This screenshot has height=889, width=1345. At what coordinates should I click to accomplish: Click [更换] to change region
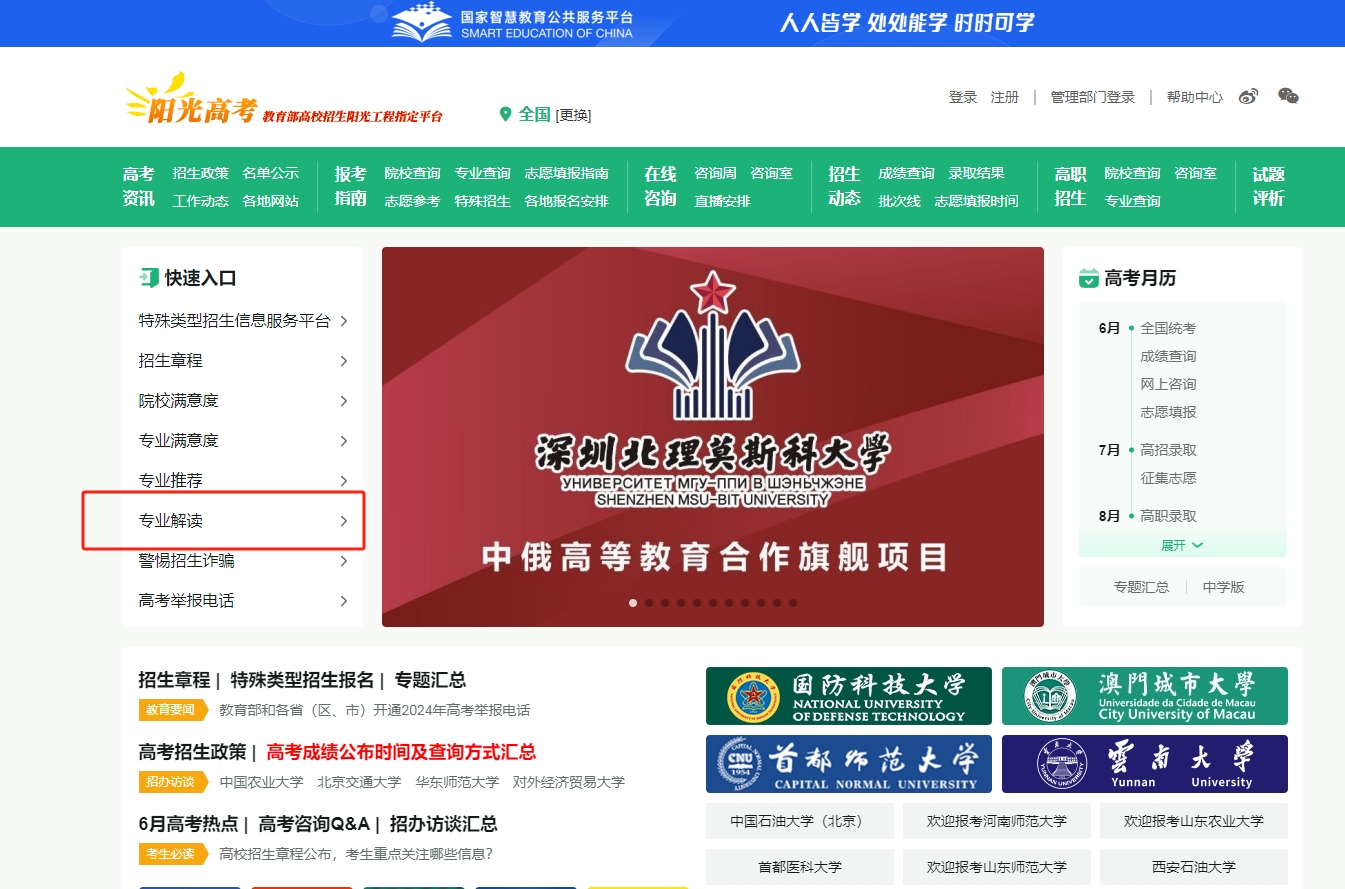(573, 115)
